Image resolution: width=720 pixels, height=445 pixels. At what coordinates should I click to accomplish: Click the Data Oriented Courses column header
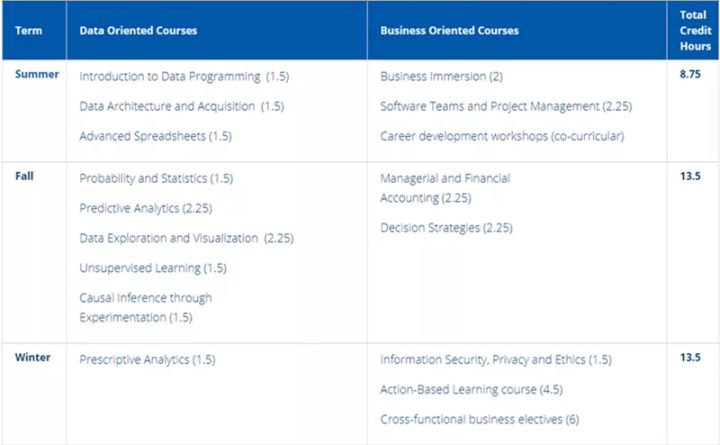tap(138, 31)
